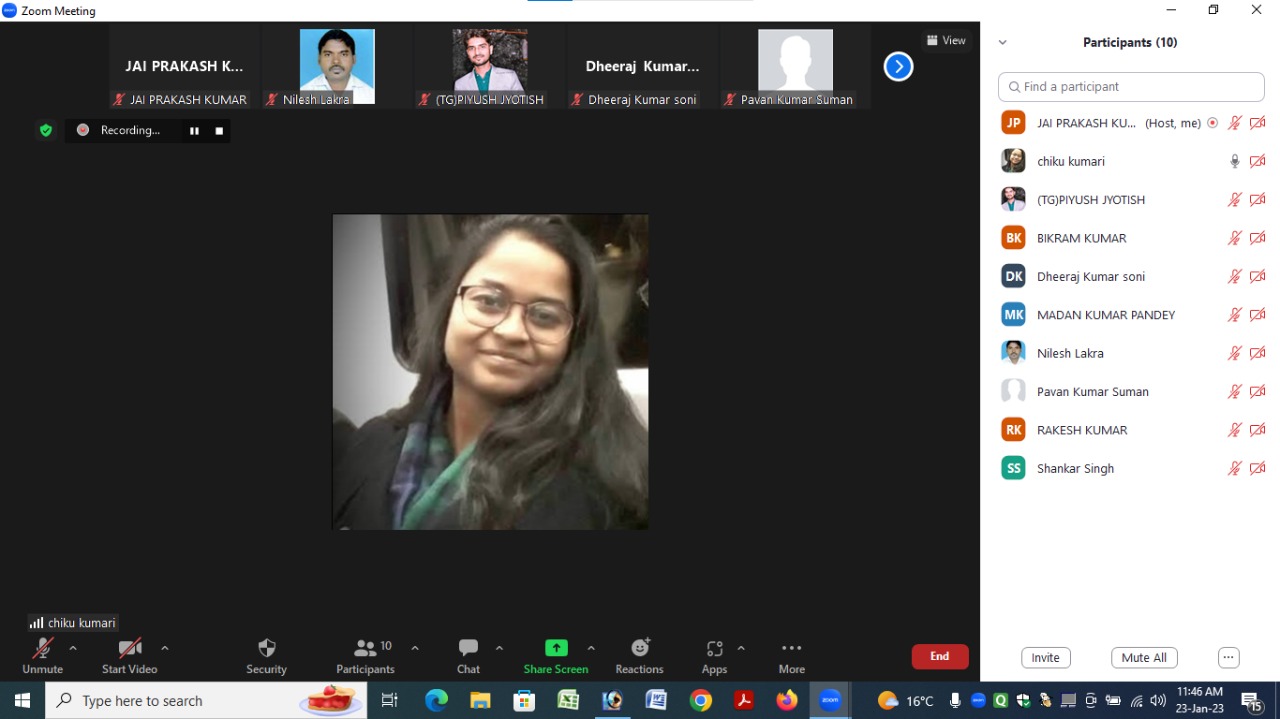Click the camera-off icon for Pavan Kumar Suman
The width and height of the screenshot is (1280, 719).
pyautogui.click(x=1257, y=392)
